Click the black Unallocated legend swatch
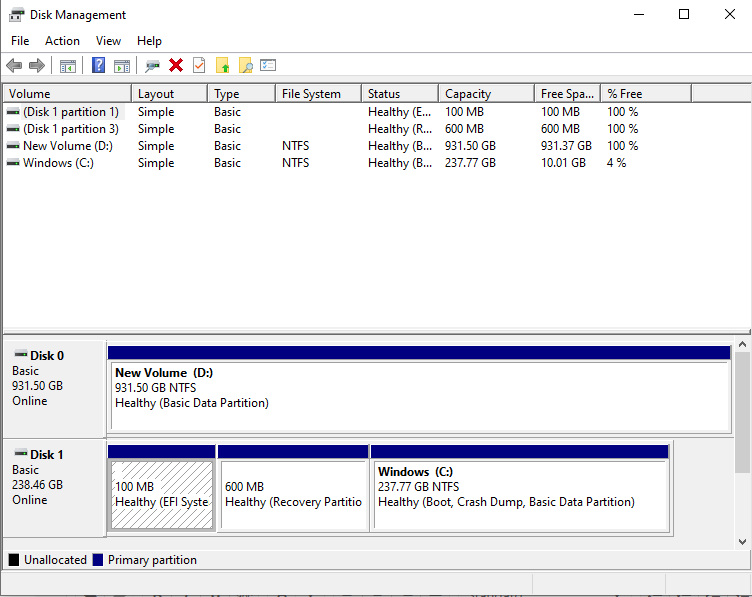This screenshot has width=752, height=597. pos(14,560)
